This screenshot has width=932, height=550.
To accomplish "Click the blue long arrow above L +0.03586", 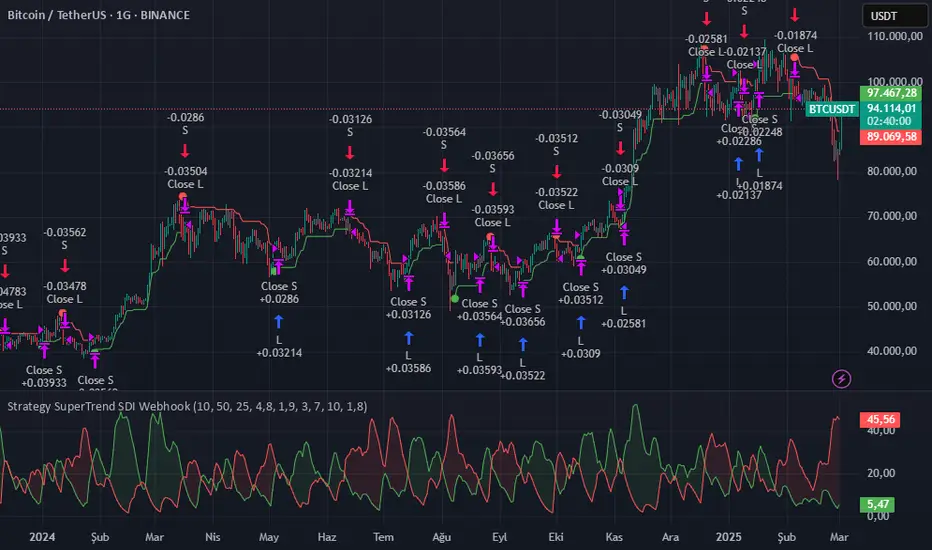I will pos(408,338).
